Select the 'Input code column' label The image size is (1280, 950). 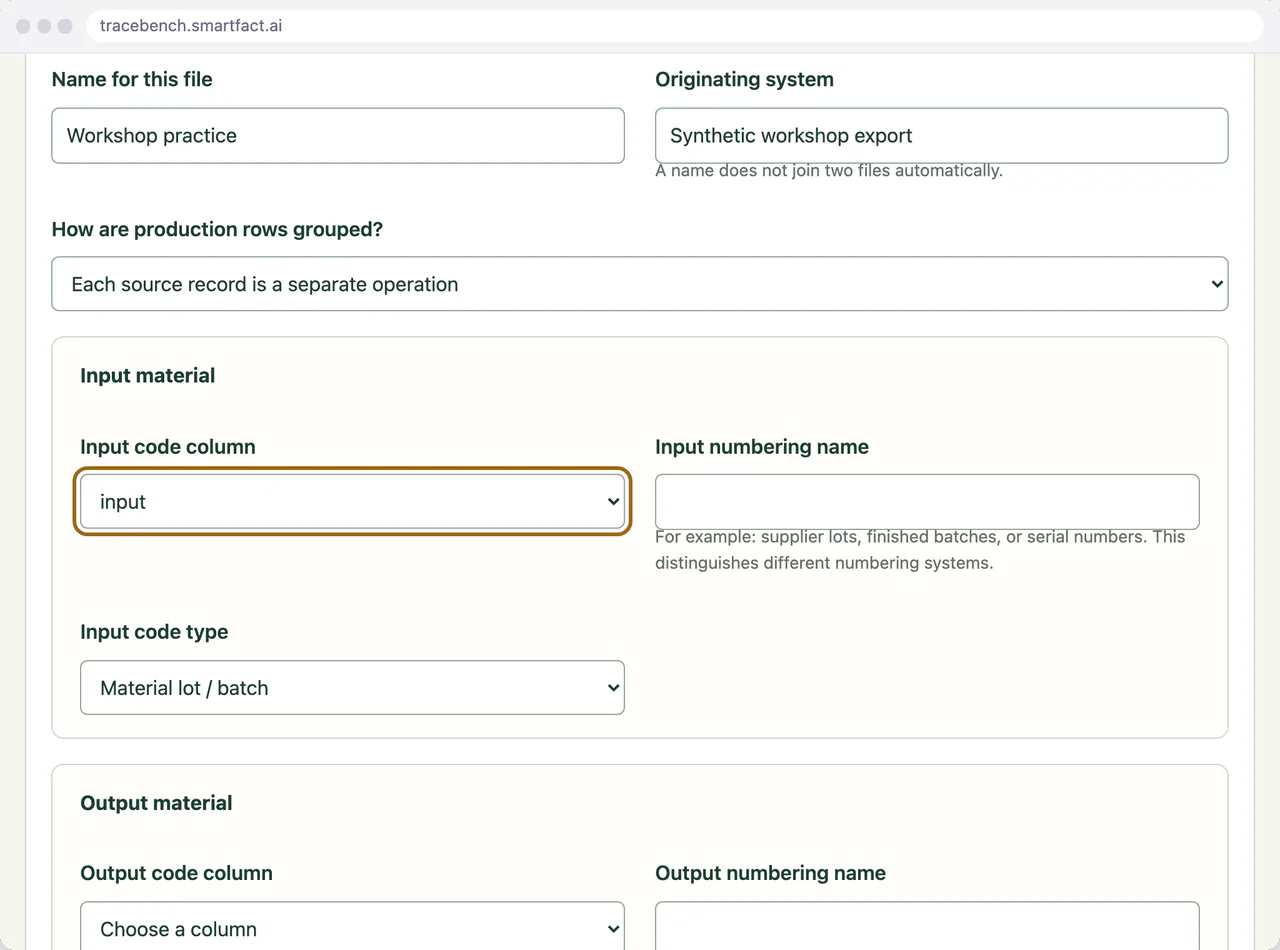point(168,447)
